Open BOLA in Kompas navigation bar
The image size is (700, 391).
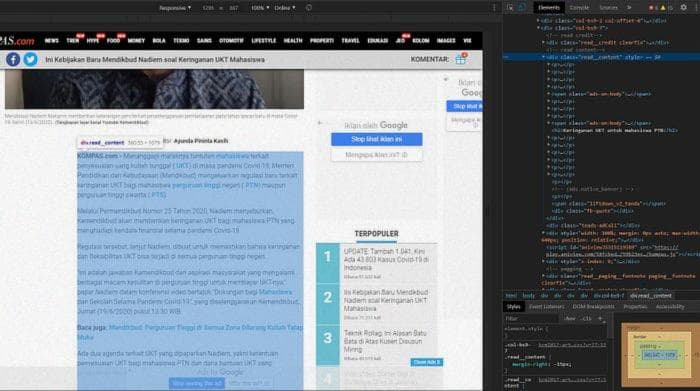159,41
